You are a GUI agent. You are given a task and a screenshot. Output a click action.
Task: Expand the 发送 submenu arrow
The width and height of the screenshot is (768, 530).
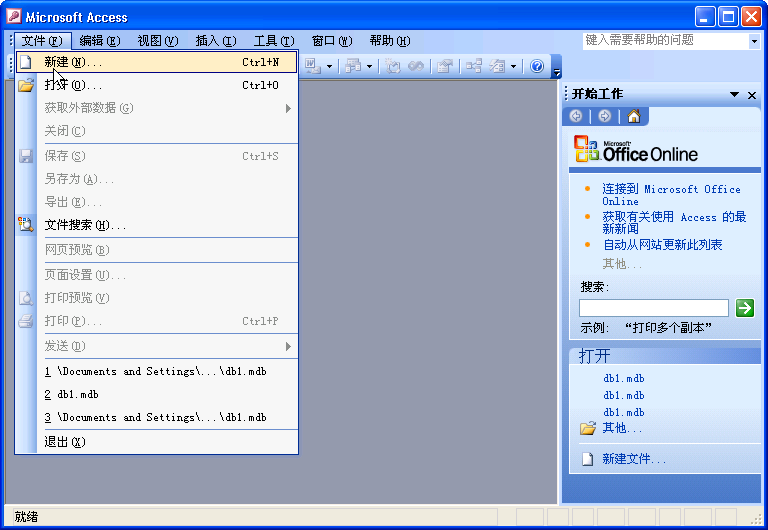[288, 346]
